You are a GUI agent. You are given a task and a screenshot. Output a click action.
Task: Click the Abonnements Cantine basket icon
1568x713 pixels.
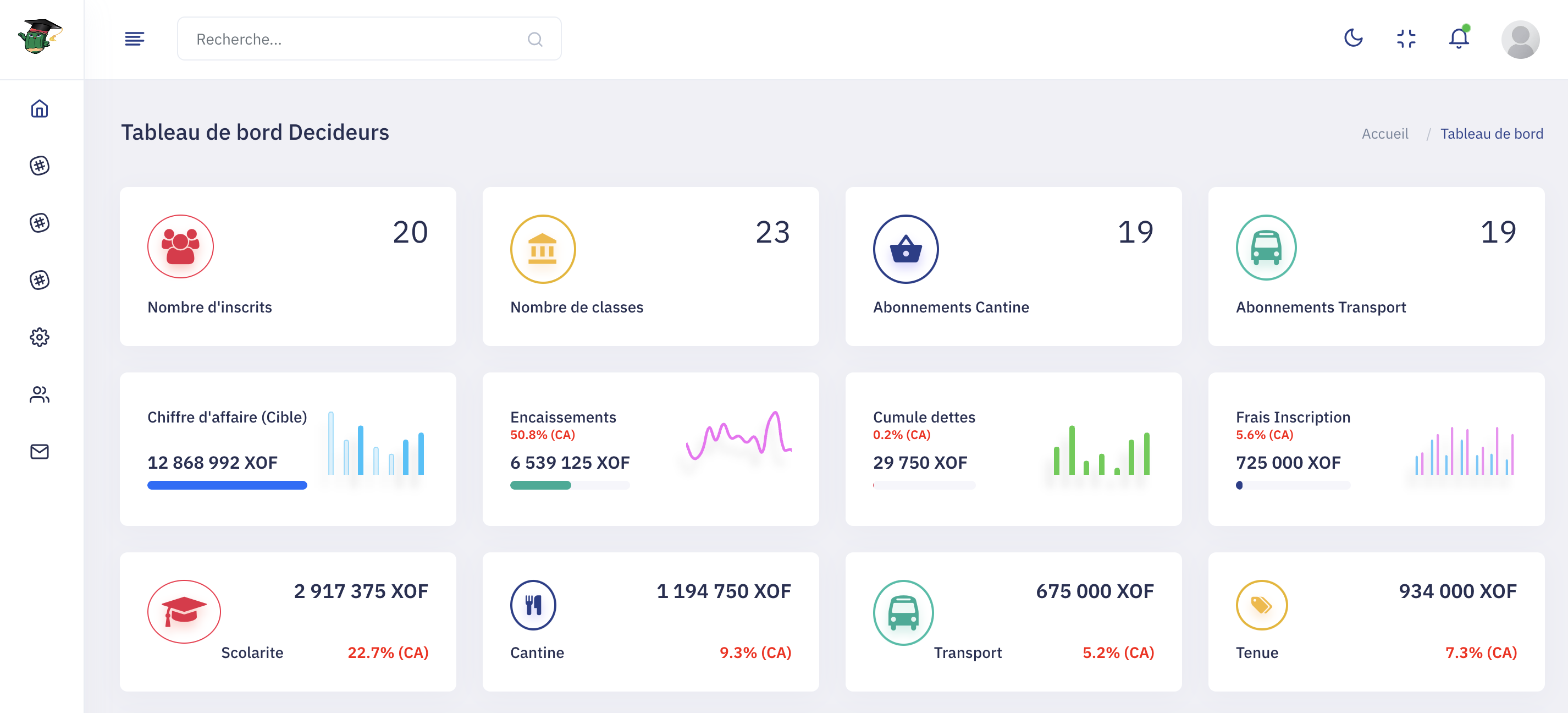coord(905,249)
